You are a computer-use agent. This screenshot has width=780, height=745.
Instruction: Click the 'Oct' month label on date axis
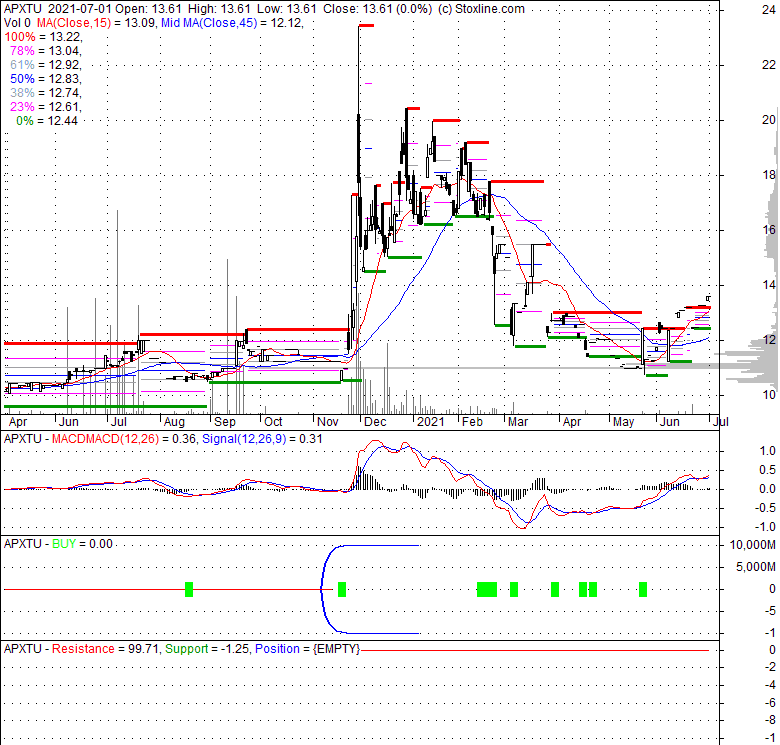tap(273, 422)
